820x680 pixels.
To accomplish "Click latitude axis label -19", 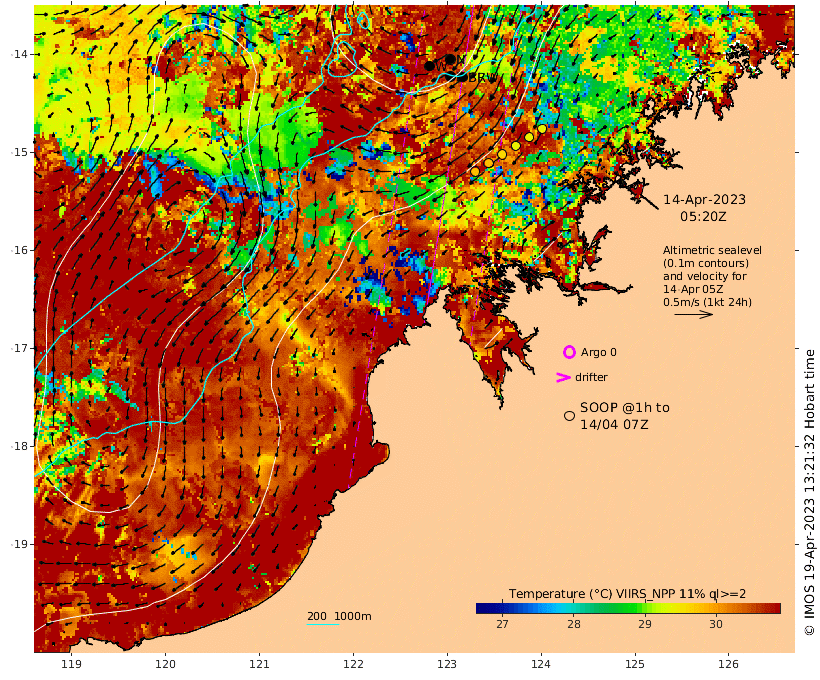I will click(19, 544).
